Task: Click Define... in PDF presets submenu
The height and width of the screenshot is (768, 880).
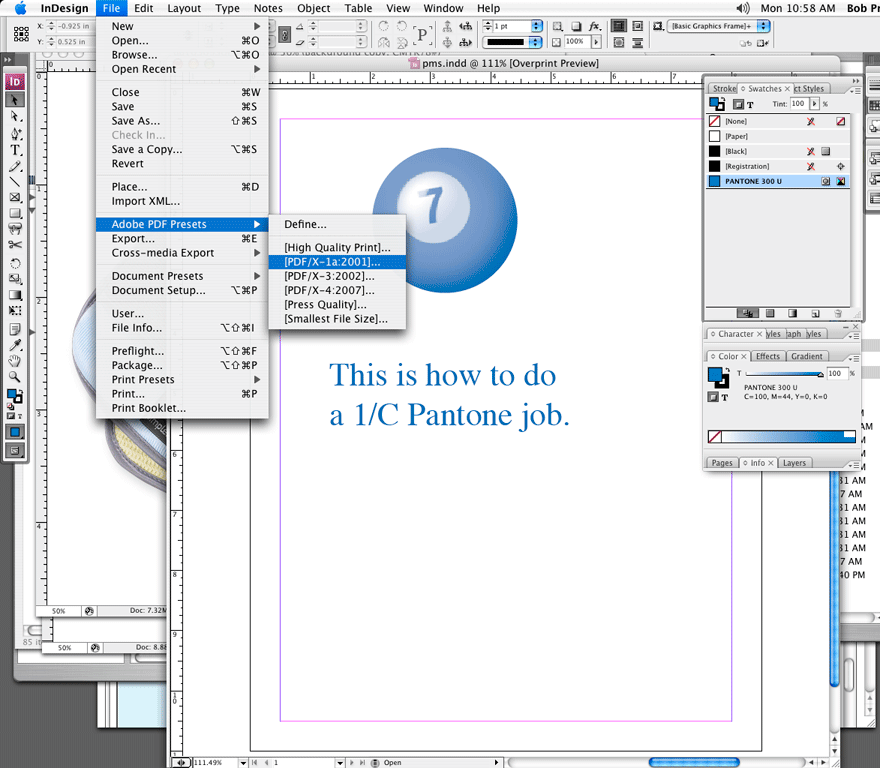Action: 305,224
